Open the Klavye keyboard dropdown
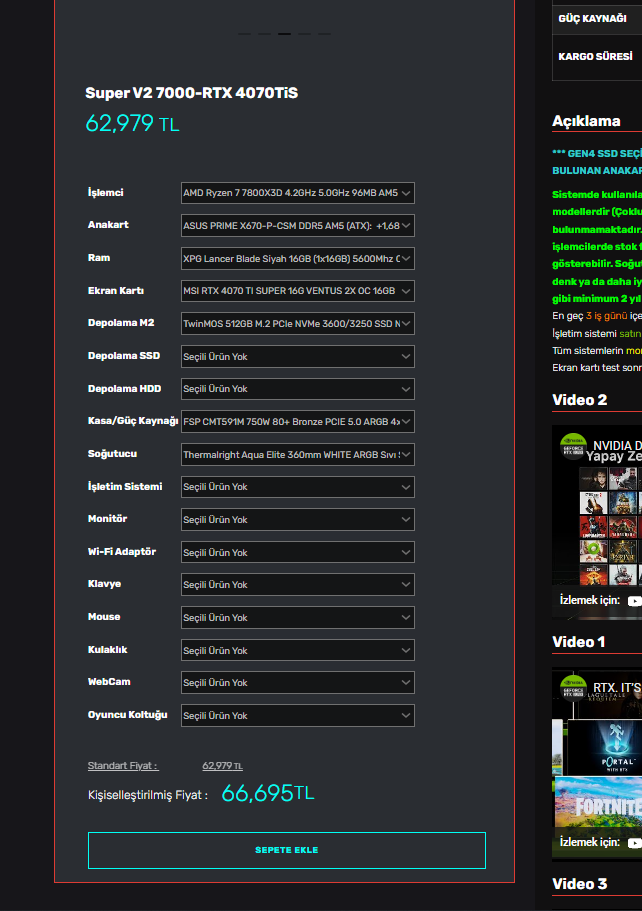 point(297,585)
